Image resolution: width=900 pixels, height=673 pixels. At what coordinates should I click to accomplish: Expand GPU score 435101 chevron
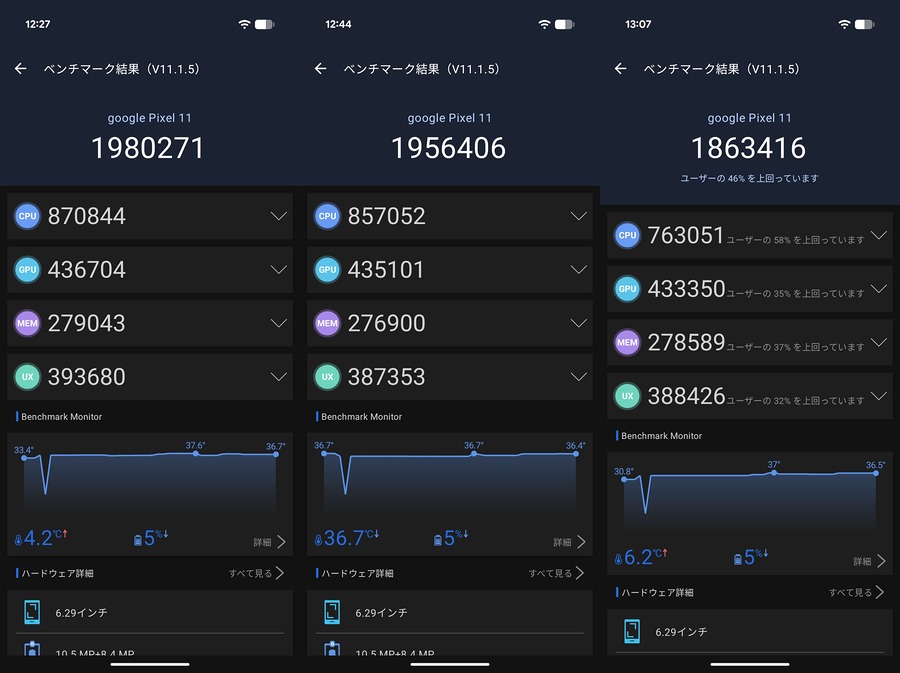tap(579, 270)
